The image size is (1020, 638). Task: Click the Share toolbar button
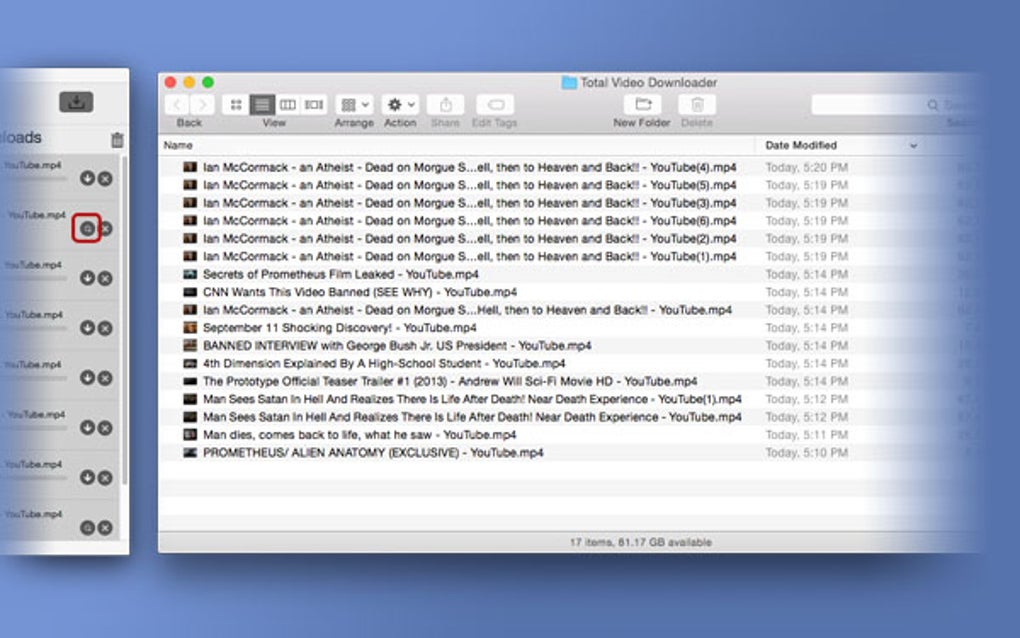click(446, 105)
